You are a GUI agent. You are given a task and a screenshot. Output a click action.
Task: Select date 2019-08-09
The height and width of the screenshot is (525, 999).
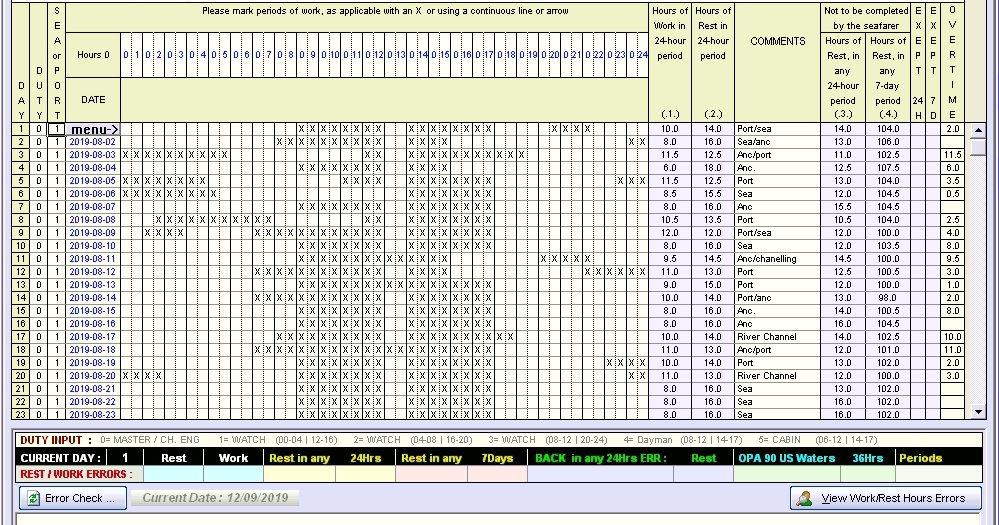93,233
